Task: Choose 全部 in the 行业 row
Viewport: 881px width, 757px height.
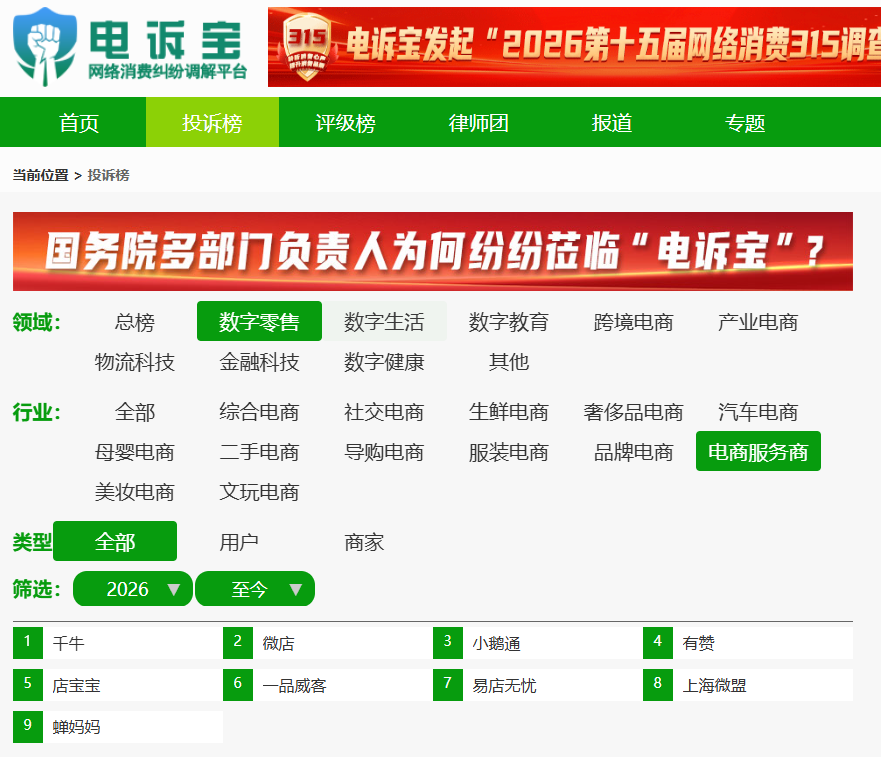Action: pos(135,412)
